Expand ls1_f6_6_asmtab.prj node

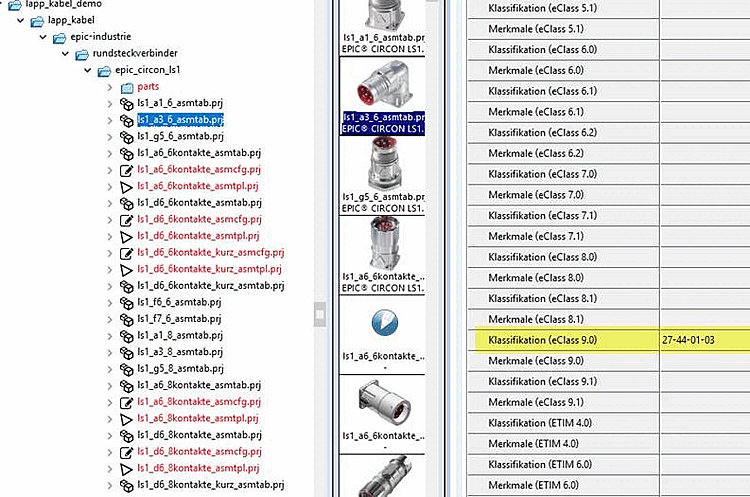tap(110, 302)
